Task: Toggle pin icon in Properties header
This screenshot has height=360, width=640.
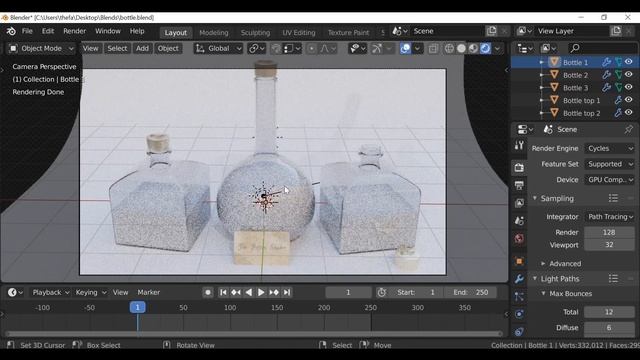Action: [628, 129]
